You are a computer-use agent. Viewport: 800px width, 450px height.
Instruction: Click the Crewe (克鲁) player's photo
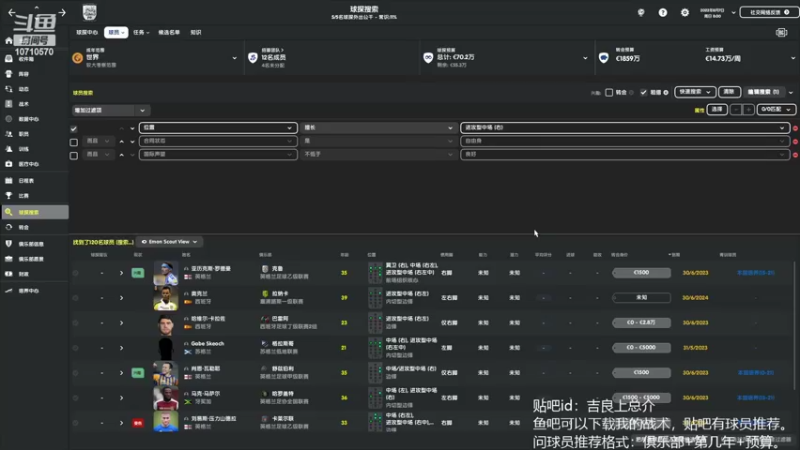coord(166,273)
